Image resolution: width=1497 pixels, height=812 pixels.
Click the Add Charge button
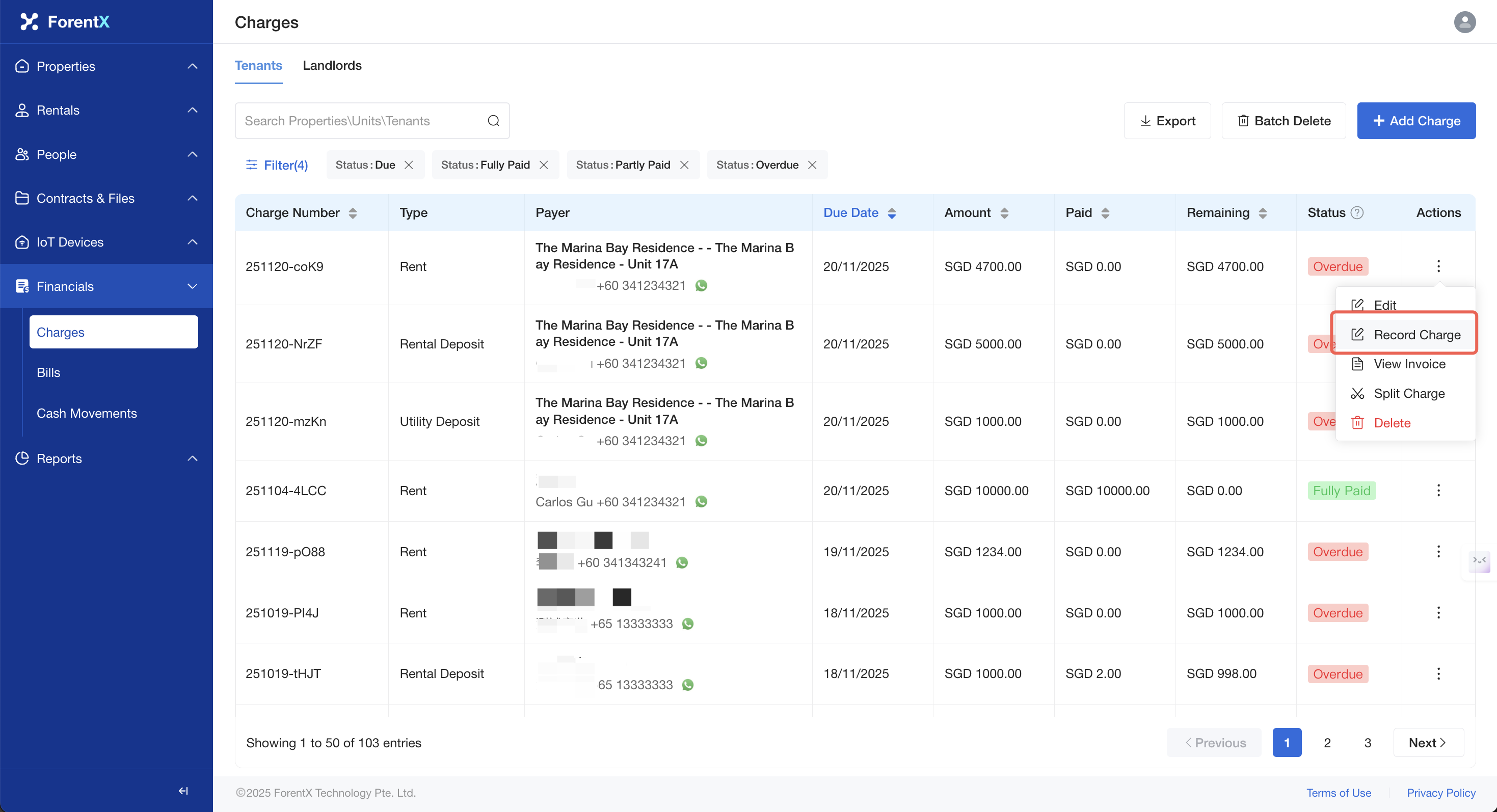click(1416, 121)
